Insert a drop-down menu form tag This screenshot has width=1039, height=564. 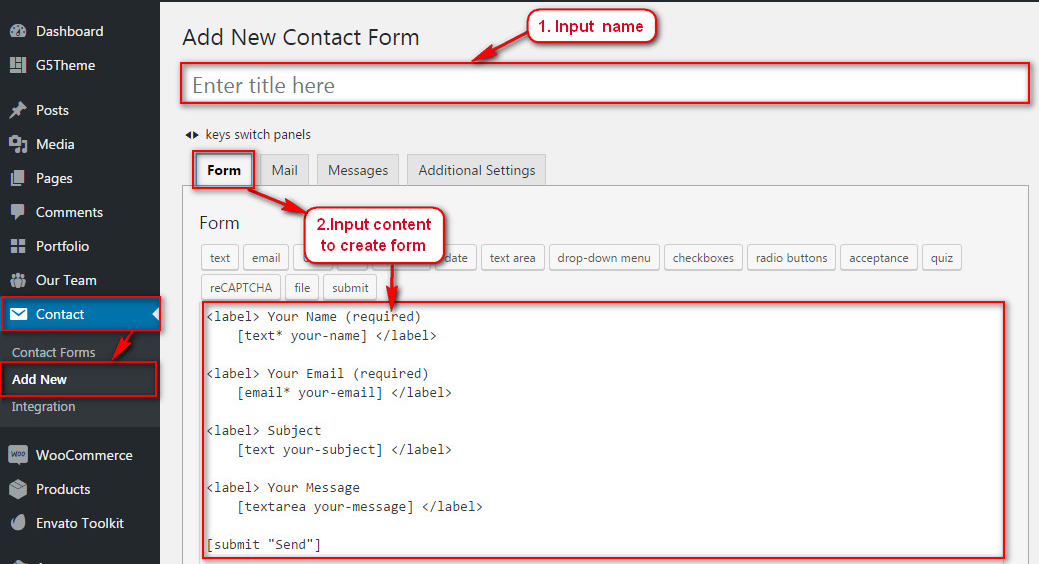point(604,258)
